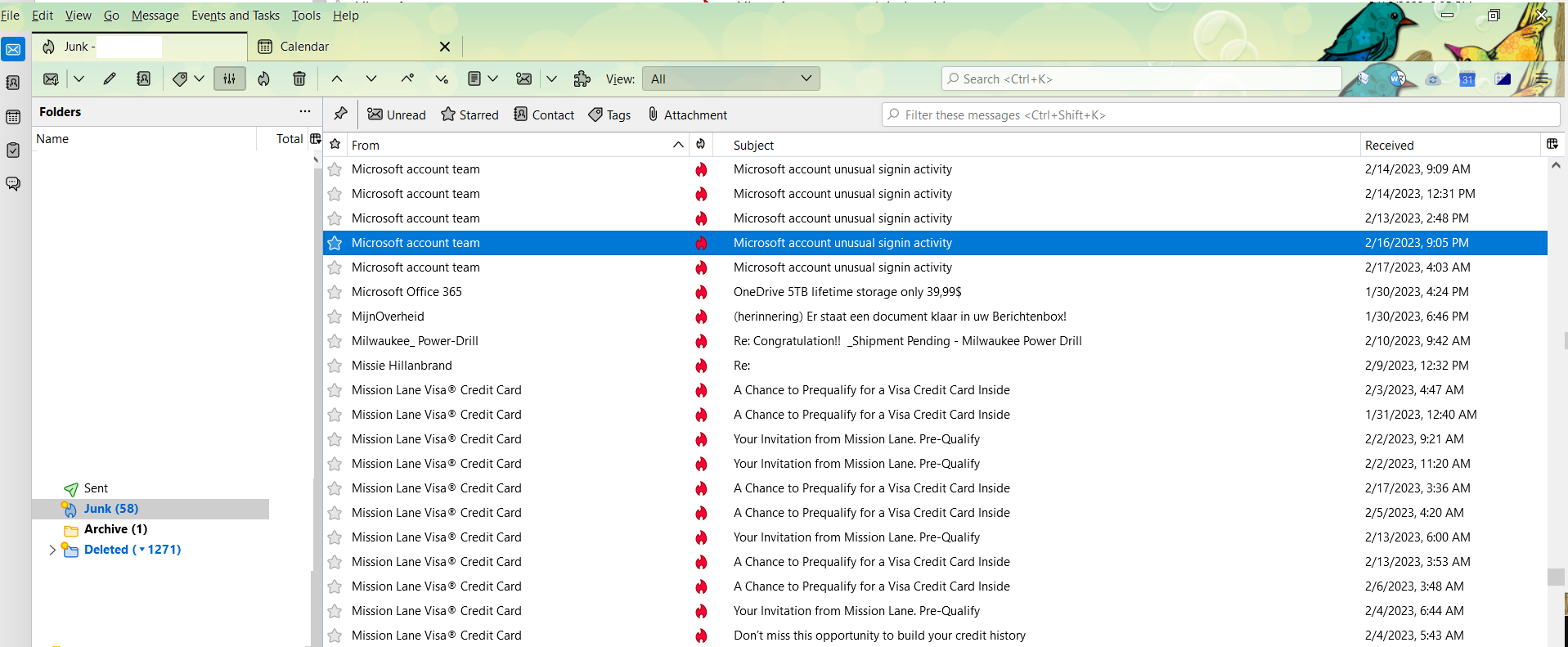Open the File menu
The height and width of the screenshot is (647, 1568).
click(x=10, y=15)
